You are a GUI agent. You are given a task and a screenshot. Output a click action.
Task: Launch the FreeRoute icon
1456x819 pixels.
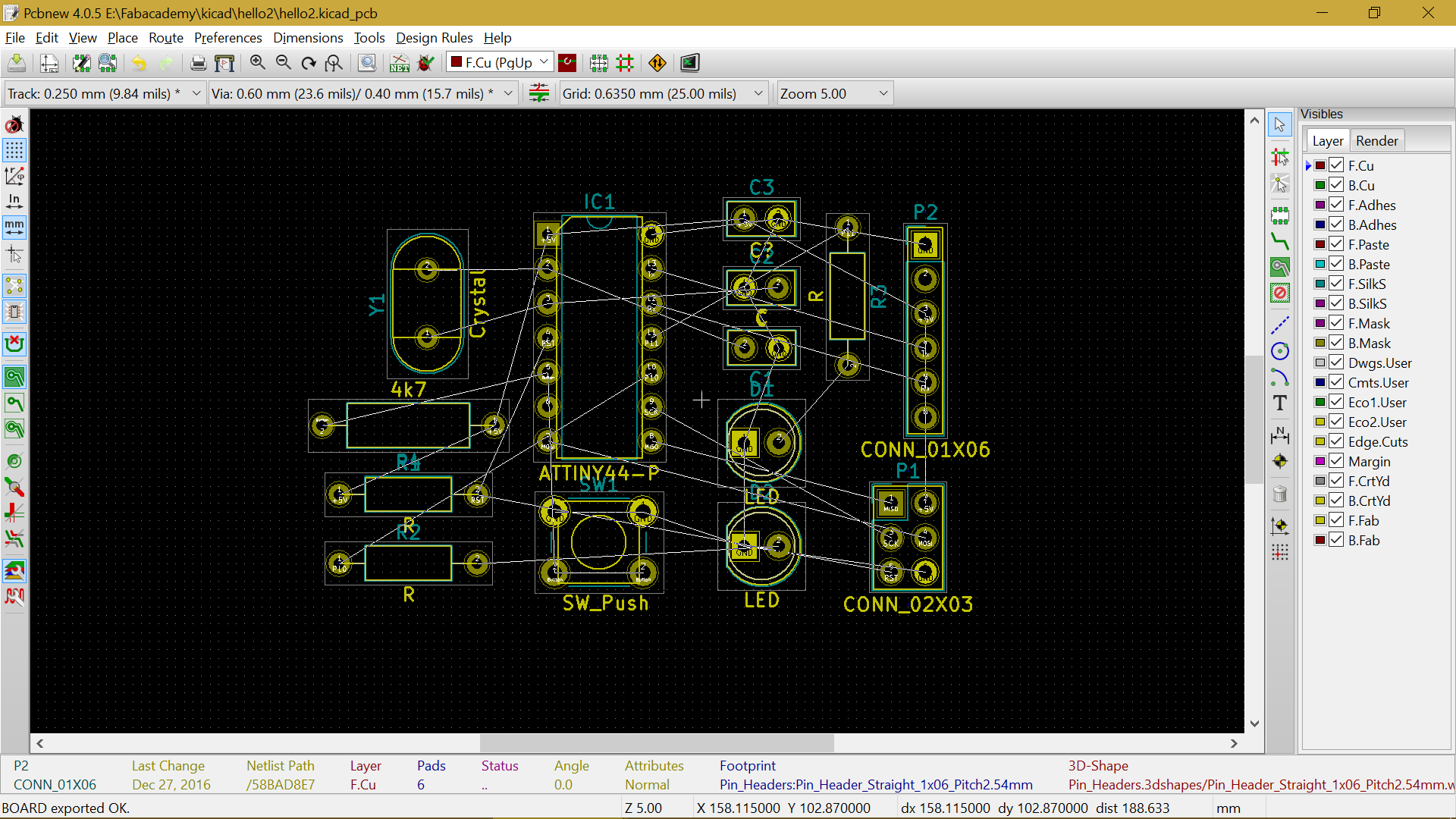[x=657, y=63]
